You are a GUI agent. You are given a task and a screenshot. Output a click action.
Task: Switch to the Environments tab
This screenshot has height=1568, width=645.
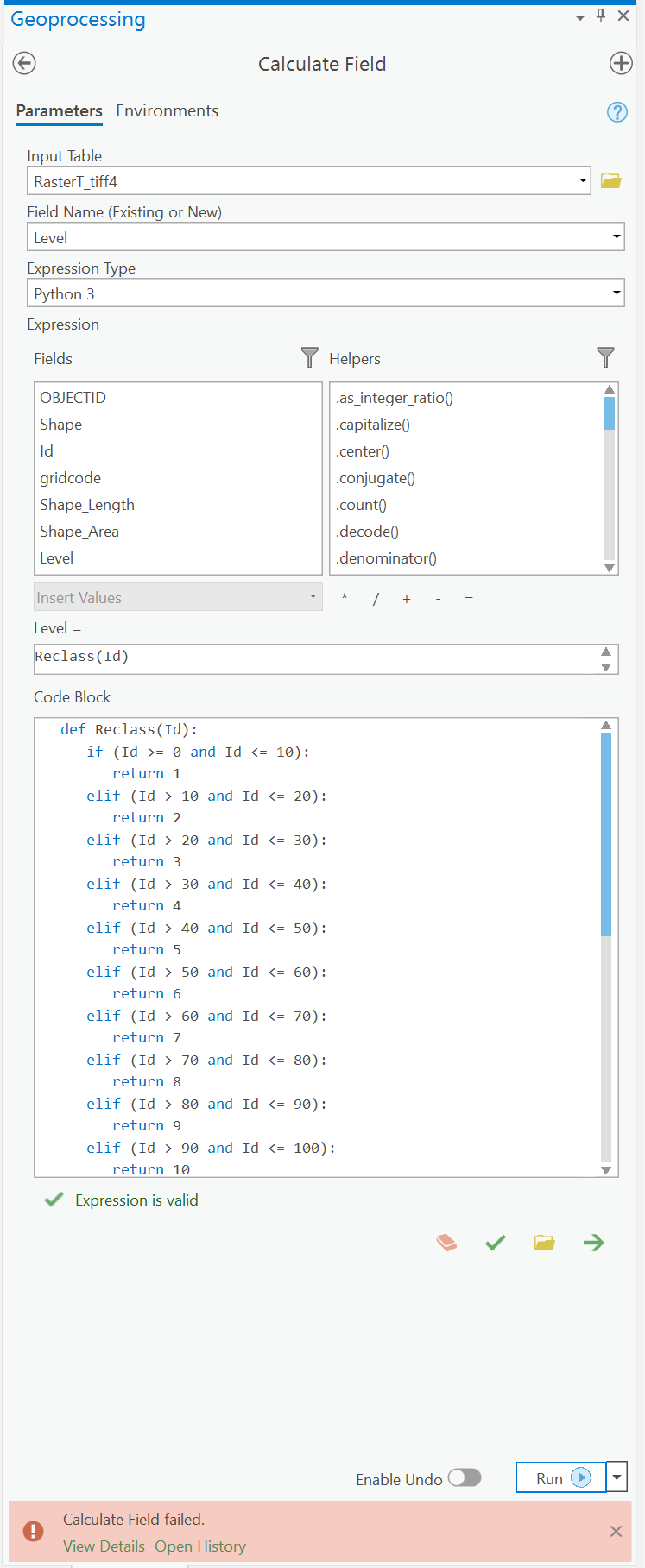[167, 111]
